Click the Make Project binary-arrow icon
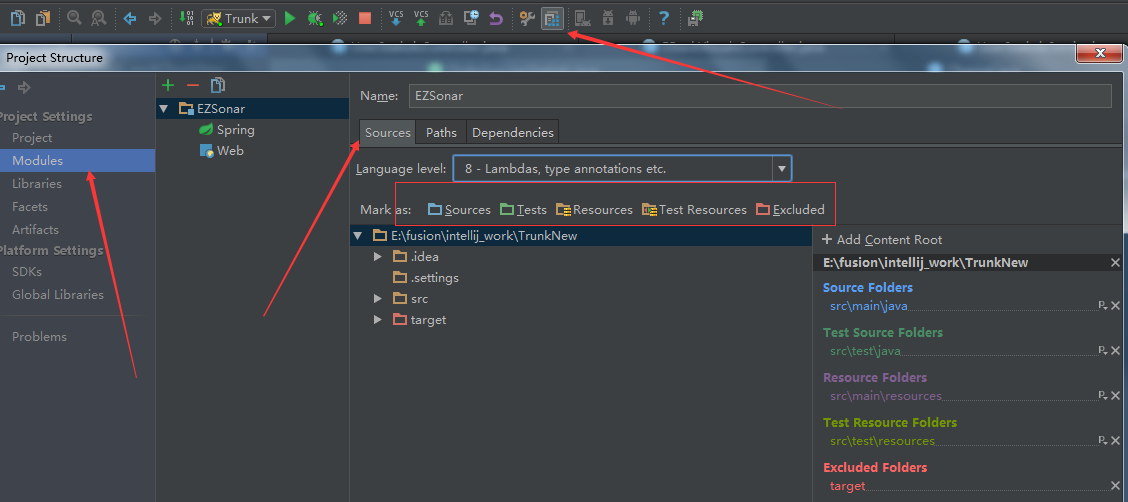The image size is (1128, 502). coord(186,18)
